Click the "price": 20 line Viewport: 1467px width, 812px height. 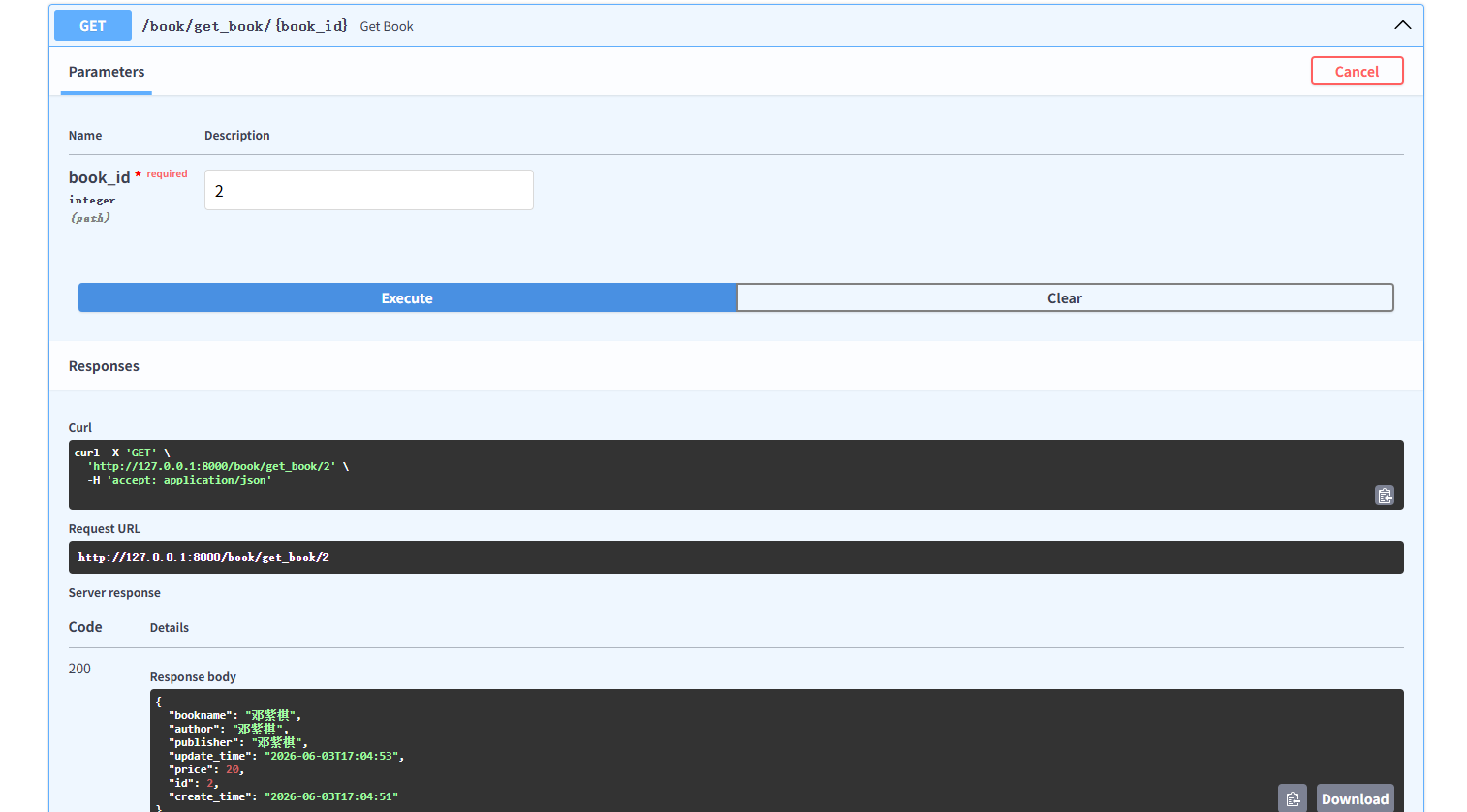(x=206, y=769)
